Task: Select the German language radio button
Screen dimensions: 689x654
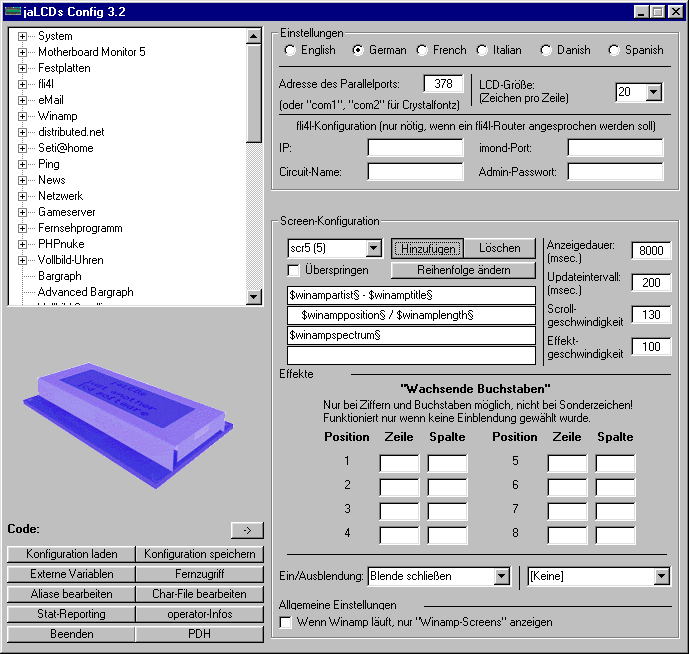Action: [x=358, y=50]
